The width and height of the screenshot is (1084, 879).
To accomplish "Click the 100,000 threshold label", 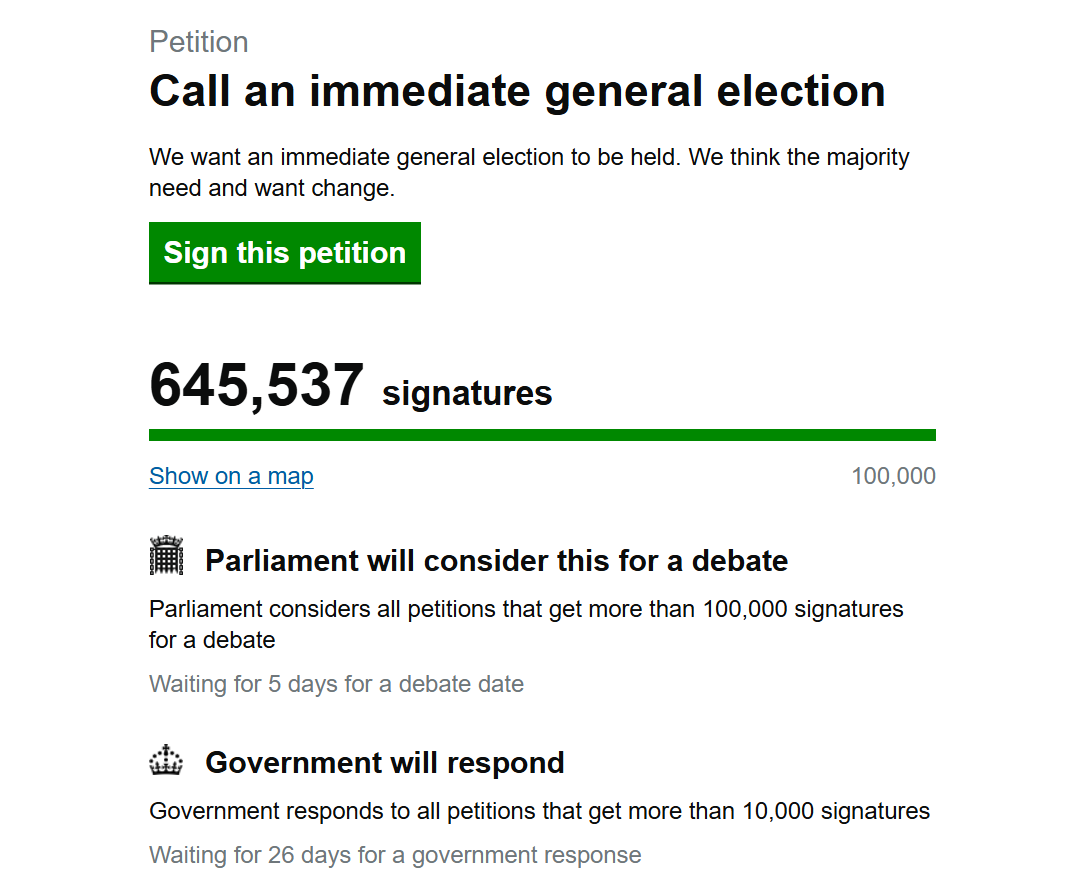I will pyautogui.click(x=893, y=476).
